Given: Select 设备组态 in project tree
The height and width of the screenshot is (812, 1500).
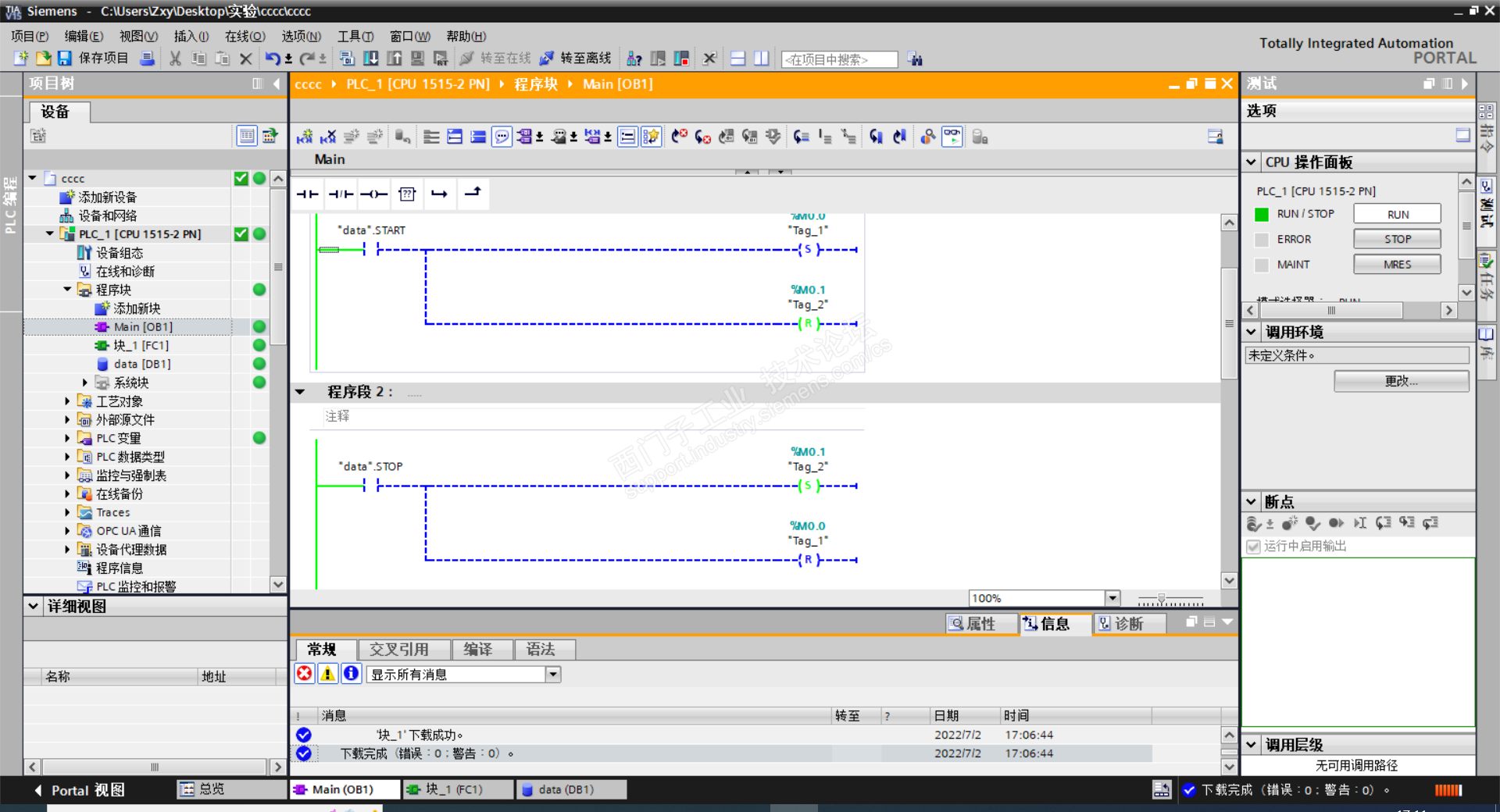Looking at the screenshot, I should pyautogui.click(x=119, y=253).
